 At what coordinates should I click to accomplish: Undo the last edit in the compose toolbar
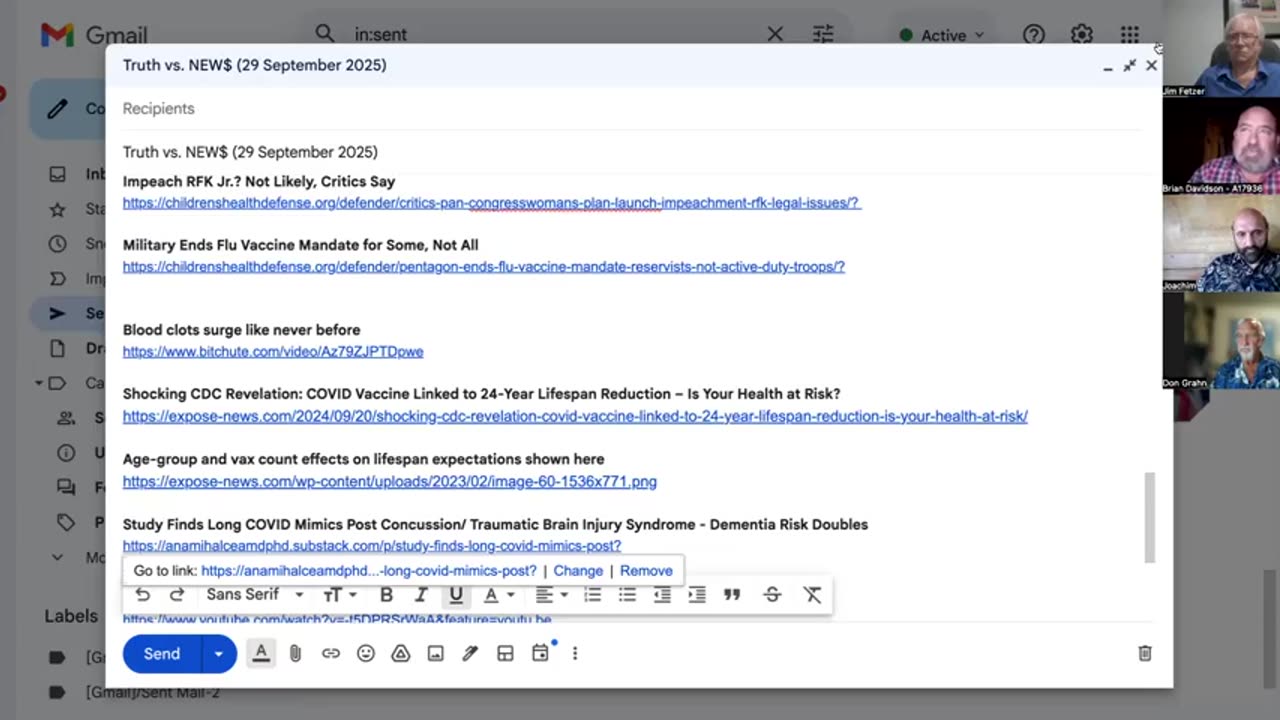143,595
